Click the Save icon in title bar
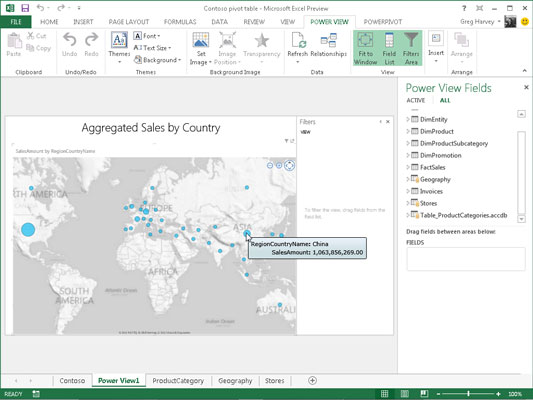 tap(25, 8)
